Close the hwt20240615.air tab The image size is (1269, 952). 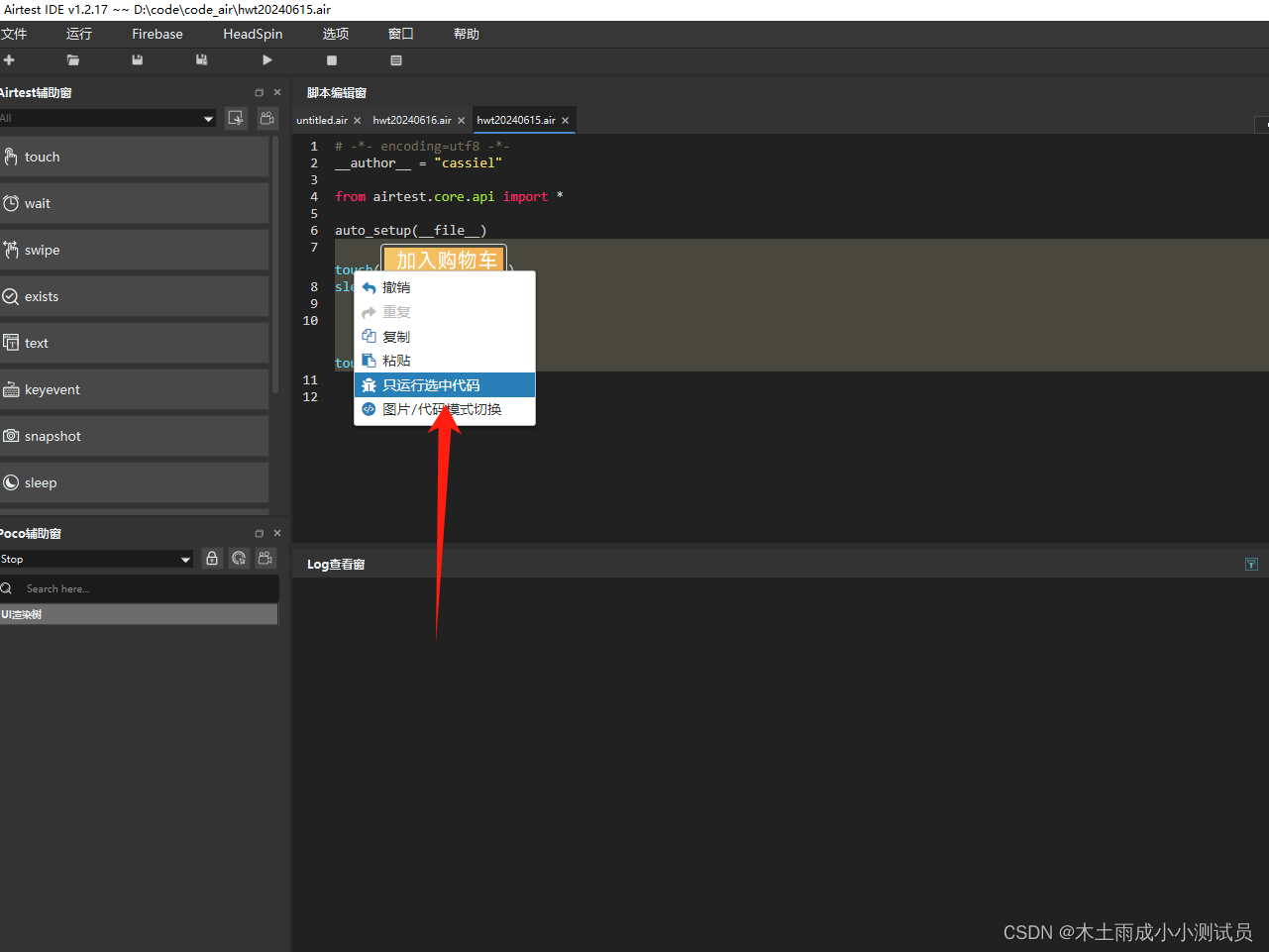[x=566, y=121]
